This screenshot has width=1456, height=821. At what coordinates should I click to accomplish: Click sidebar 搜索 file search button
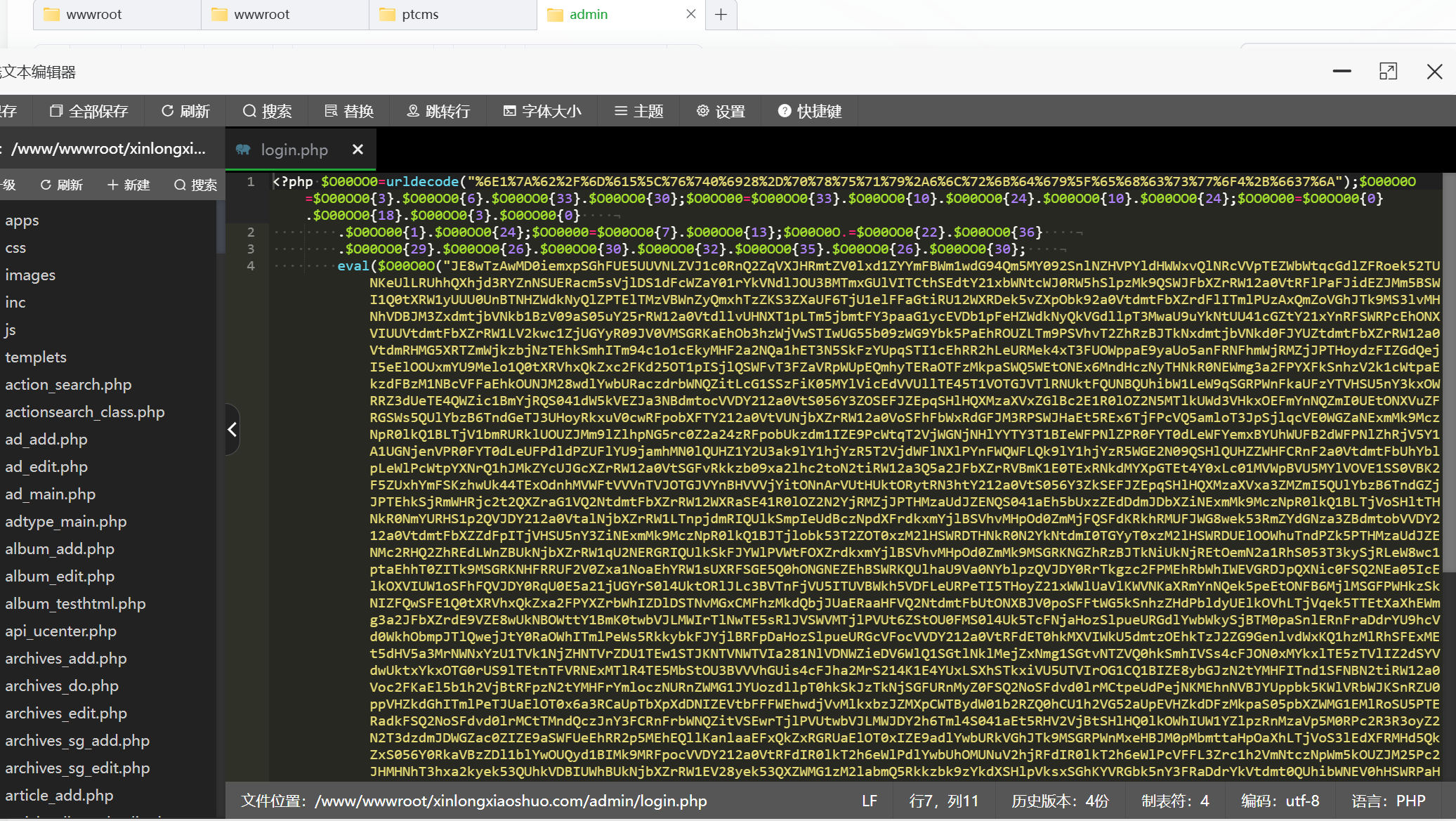195,185
